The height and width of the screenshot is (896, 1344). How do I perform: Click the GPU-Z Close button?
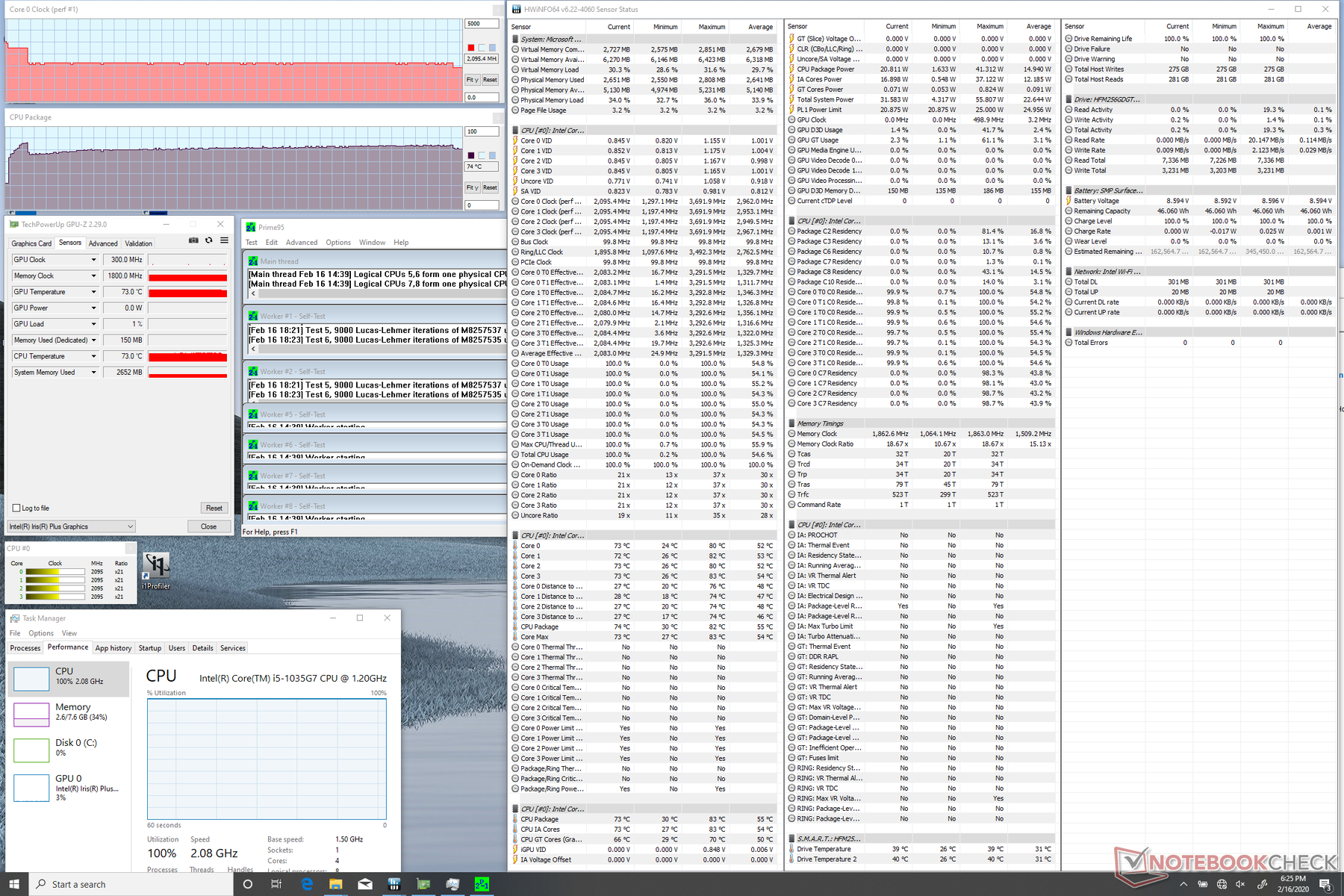point(208,526)
